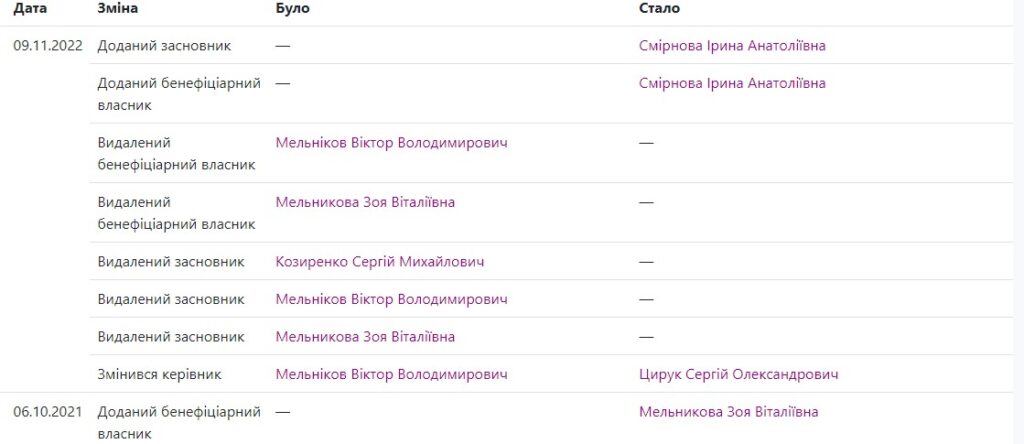Click Видалений засновник label in Козиренко row
This screenshot has height=444, width=1024.
click(171, 262)
